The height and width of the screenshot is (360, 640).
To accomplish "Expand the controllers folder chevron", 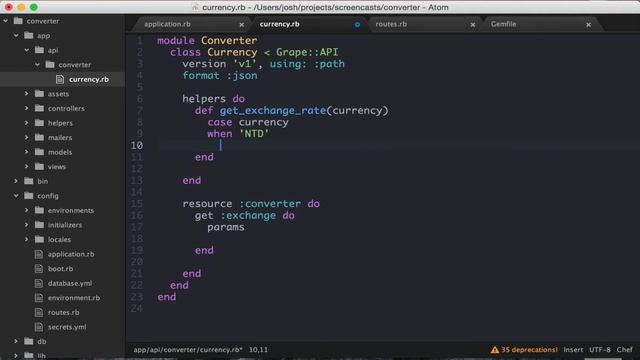I will coord(27,108).
